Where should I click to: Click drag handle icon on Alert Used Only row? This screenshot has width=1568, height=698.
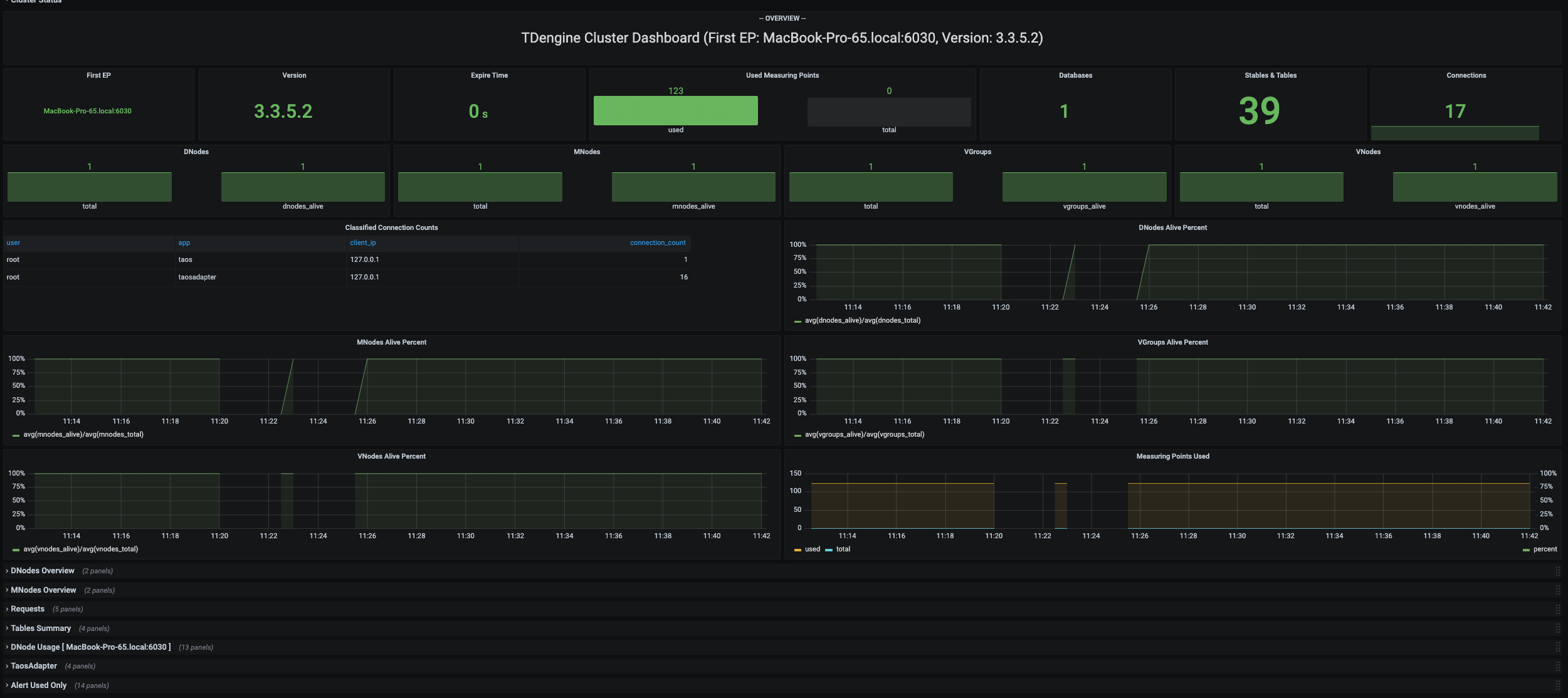1557,685
